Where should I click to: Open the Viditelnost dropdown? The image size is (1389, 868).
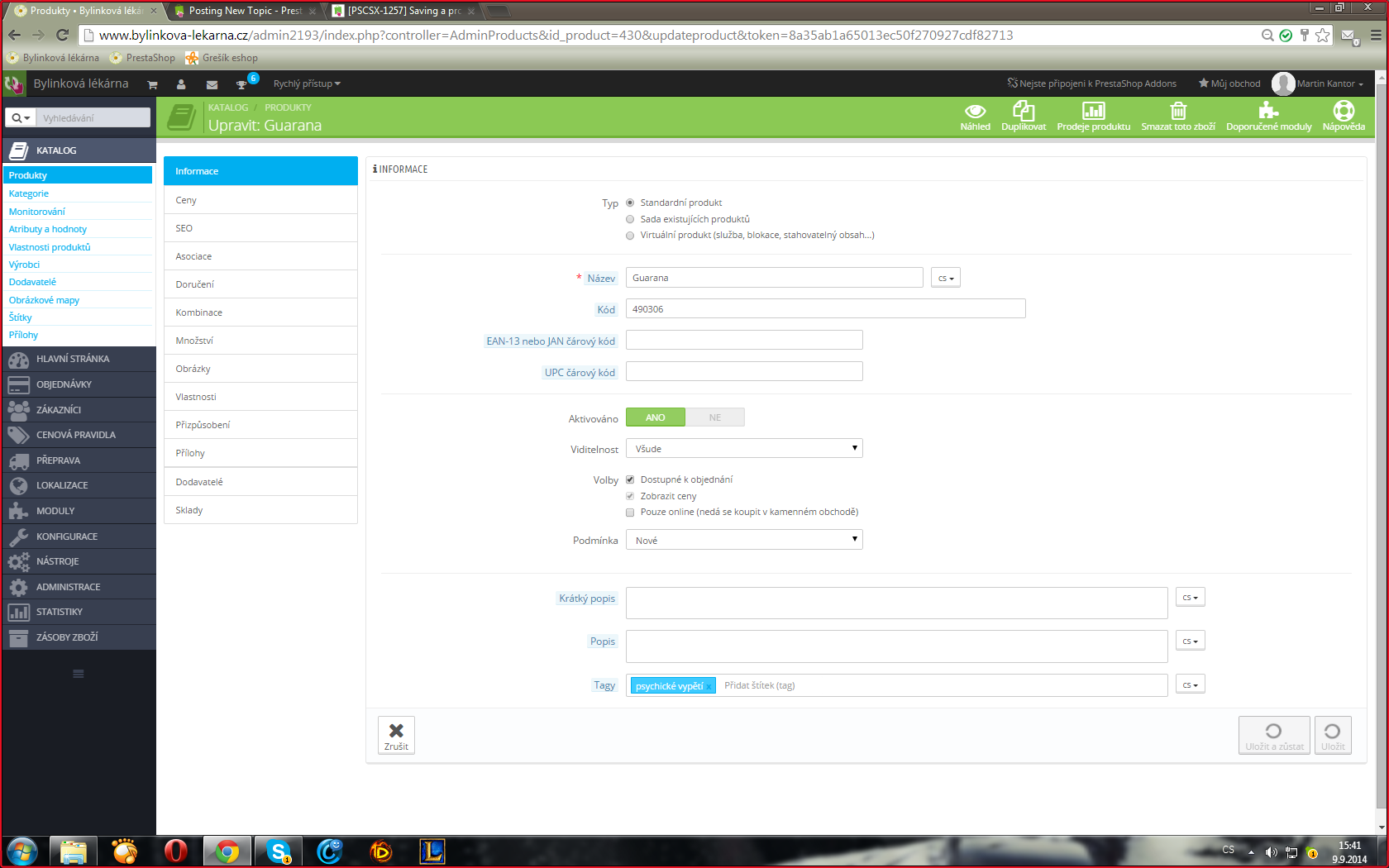(744, 448)
